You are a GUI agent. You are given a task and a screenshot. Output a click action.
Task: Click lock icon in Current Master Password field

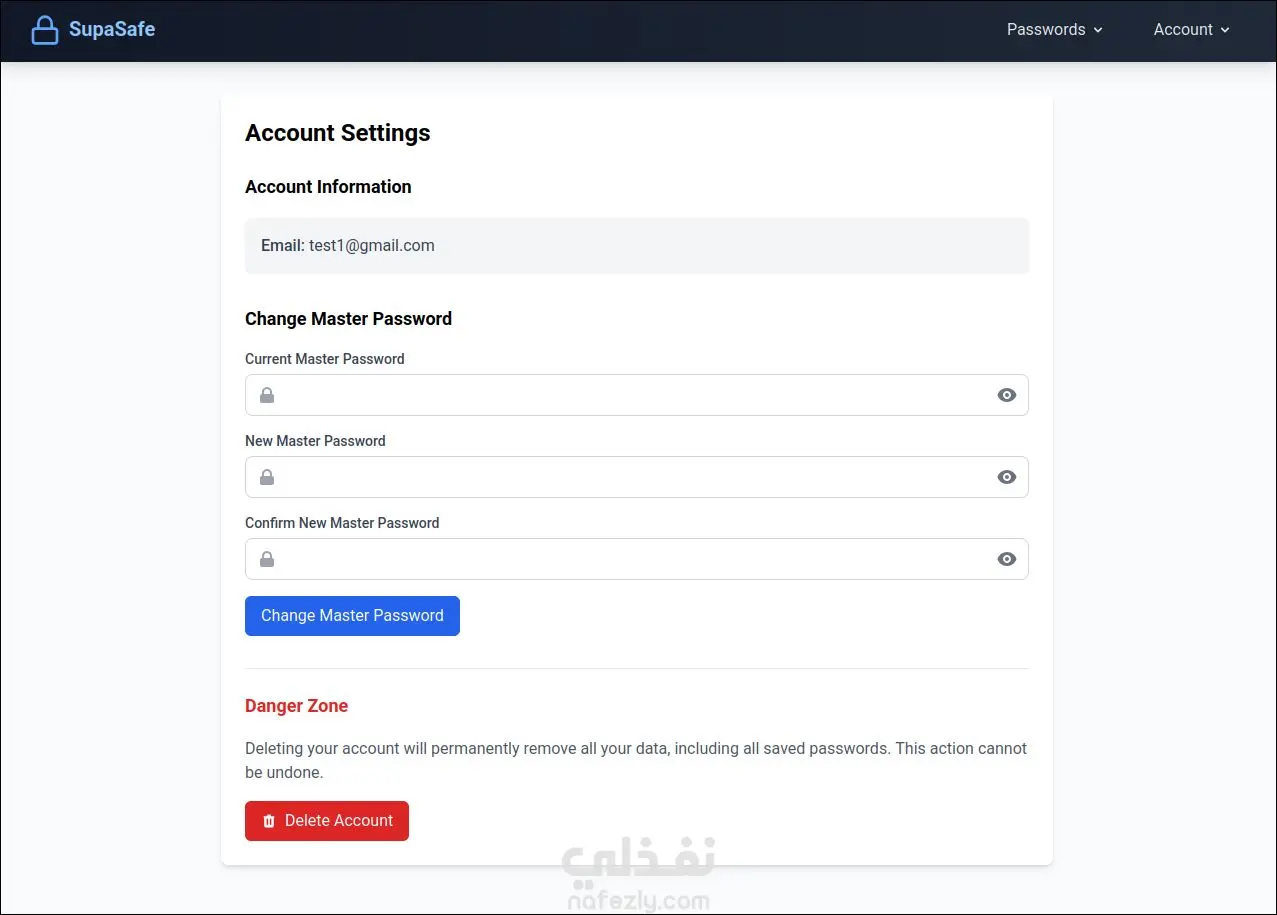(x=267, y=395)
